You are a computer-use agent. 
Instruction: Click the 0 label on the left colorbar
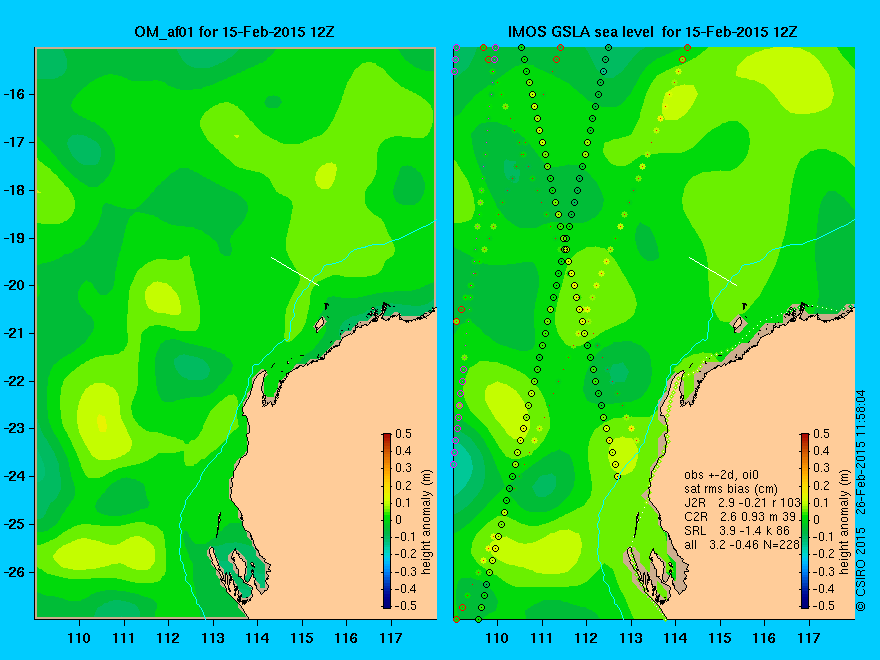coord(399,520)
